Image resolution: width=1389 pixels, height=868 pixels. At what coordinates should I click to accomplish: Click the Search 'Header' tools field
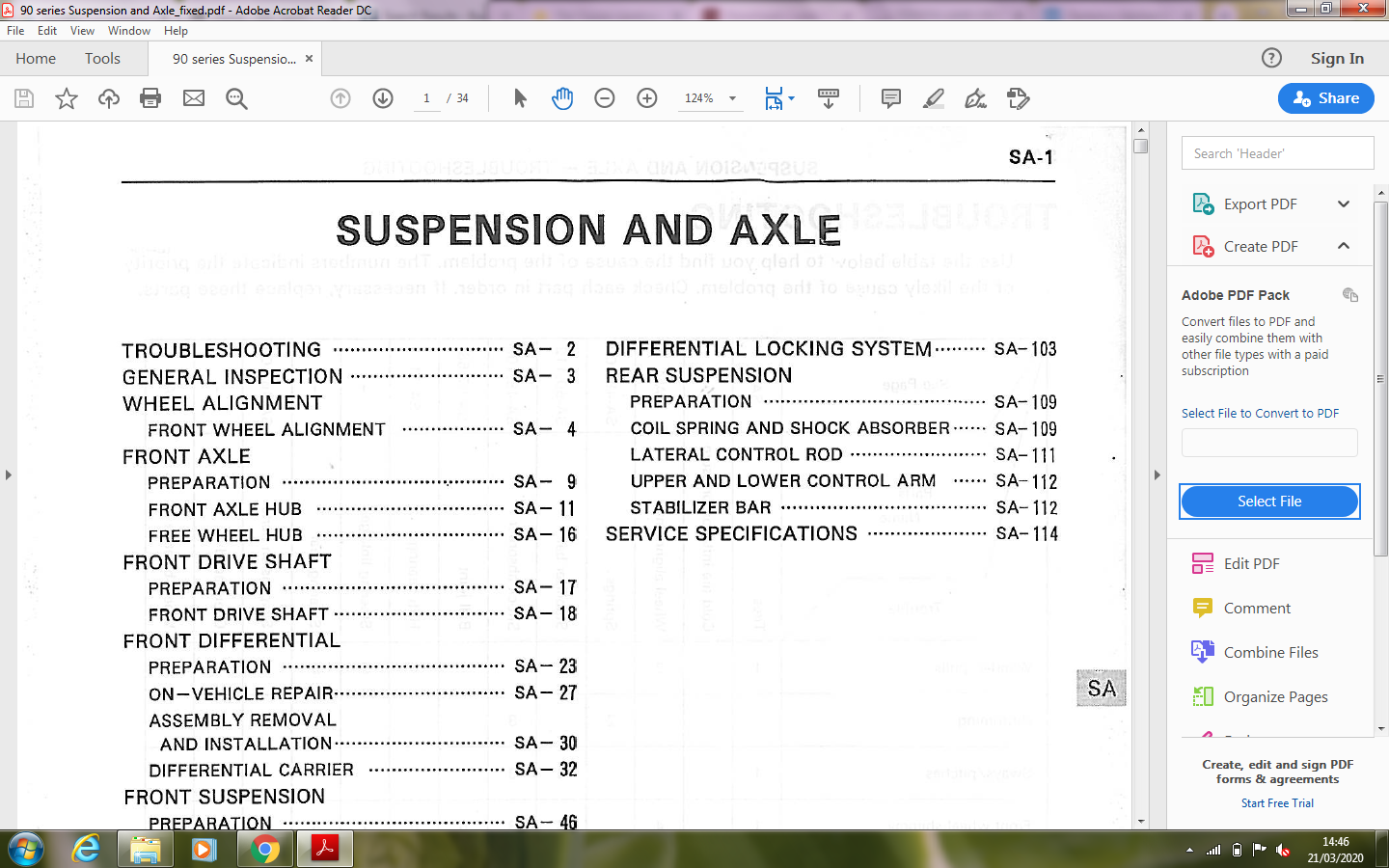click(x=1277, y=153)
